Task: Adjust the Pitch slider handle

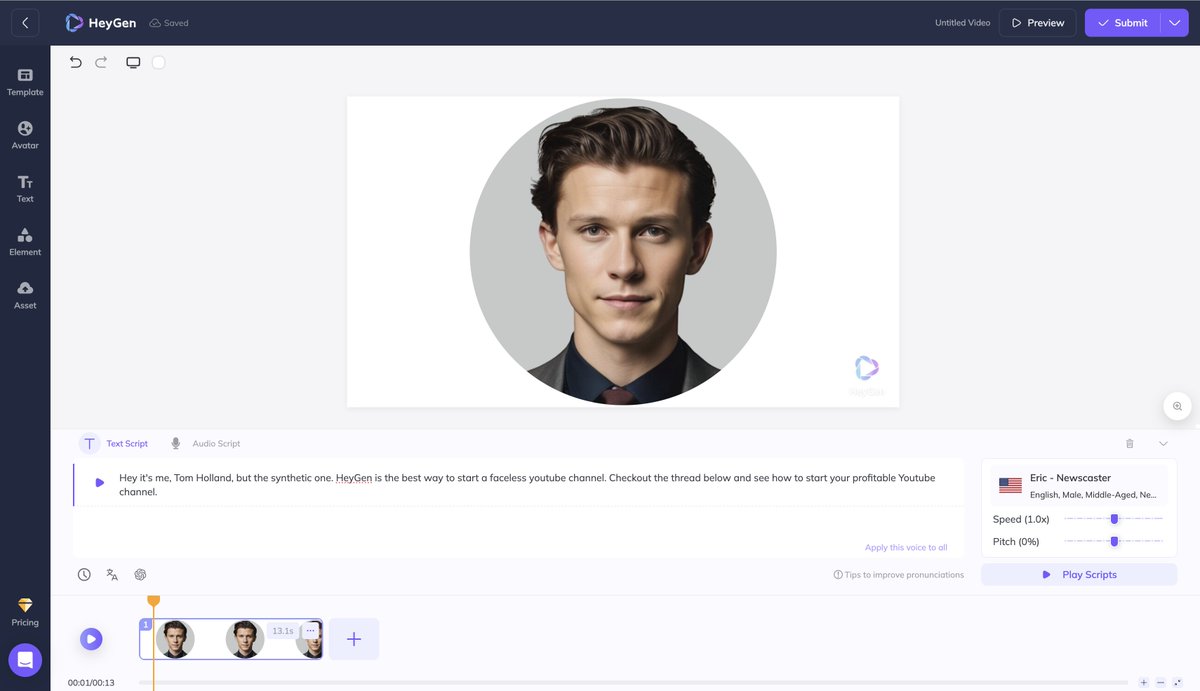Action: pos(1114,541)
